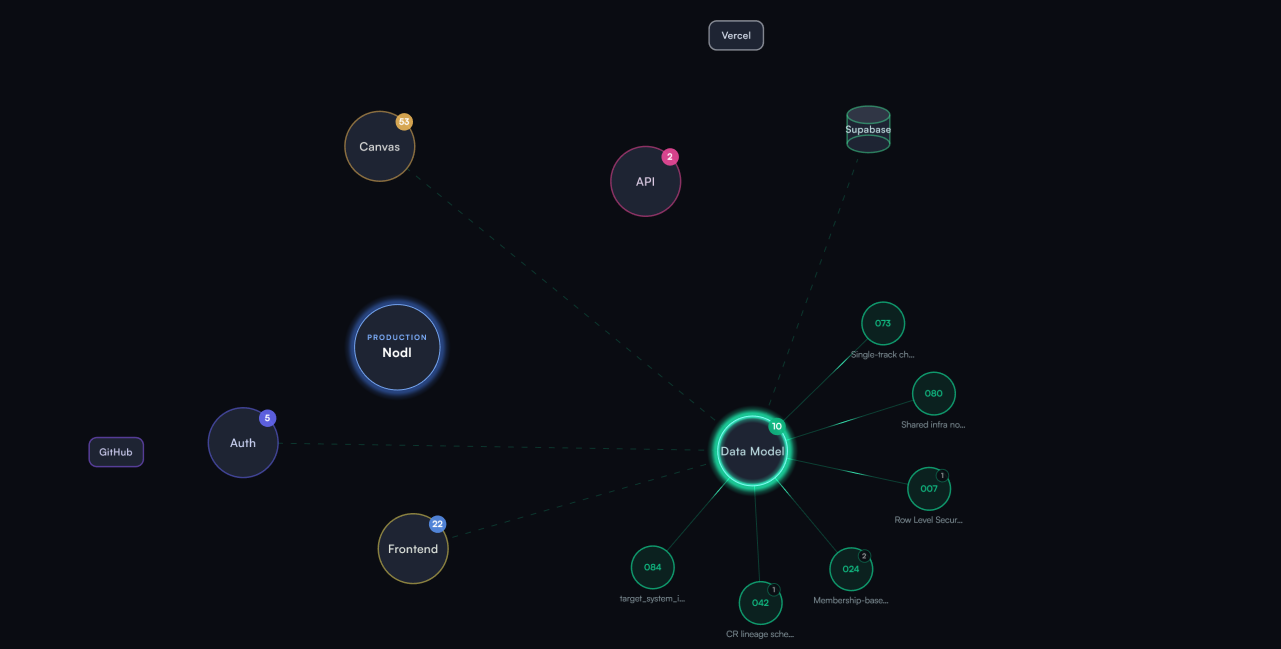Select child node 007
The width and height of the screenshot is (1281, 649).
click(929, 489)
